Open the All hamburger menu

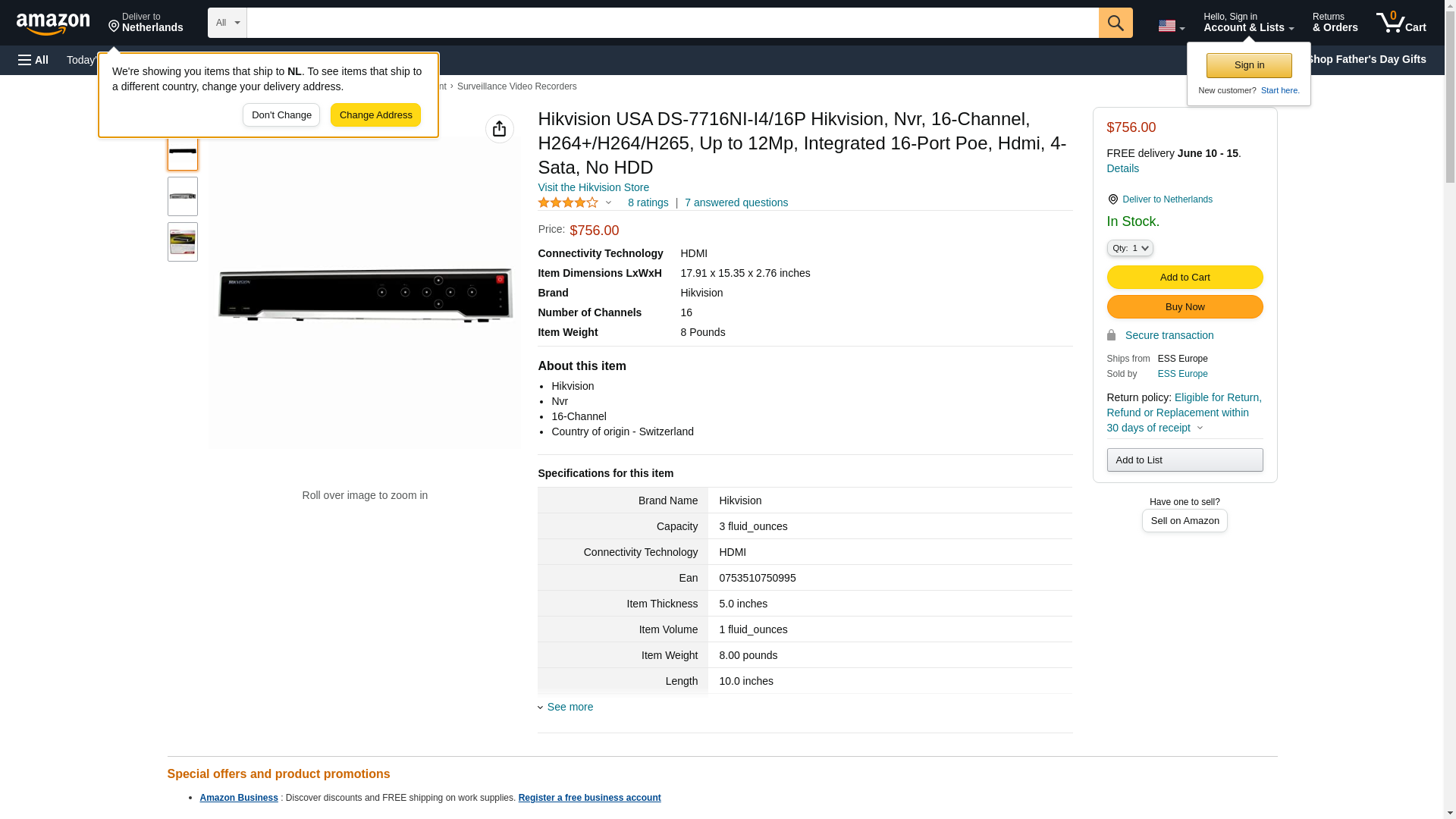pyautogui.click(x=33, y=60)
